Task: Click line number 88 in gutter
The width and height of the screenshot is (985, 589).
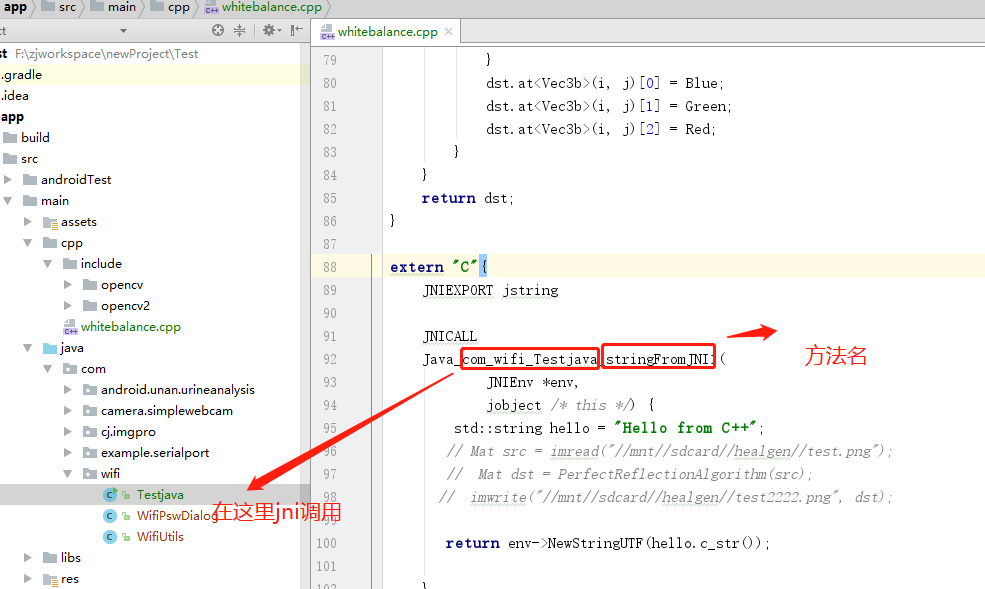Action: click(330, 267)
